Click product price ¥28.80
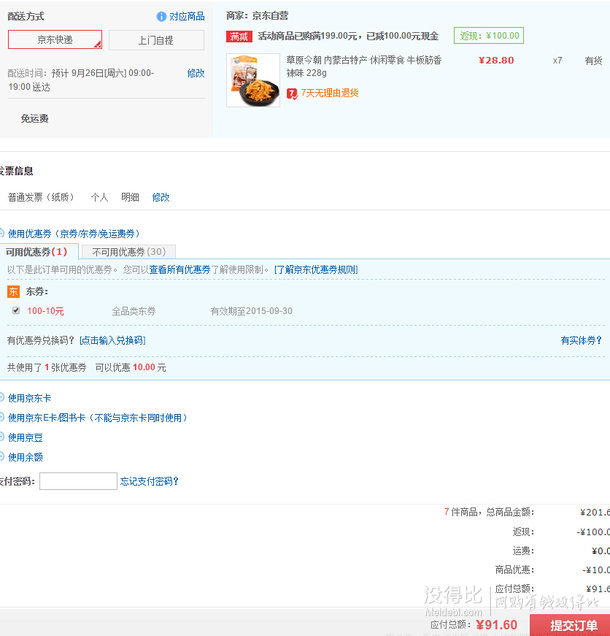The width and height of the screenshot is (610, 636). coord(496,60)
